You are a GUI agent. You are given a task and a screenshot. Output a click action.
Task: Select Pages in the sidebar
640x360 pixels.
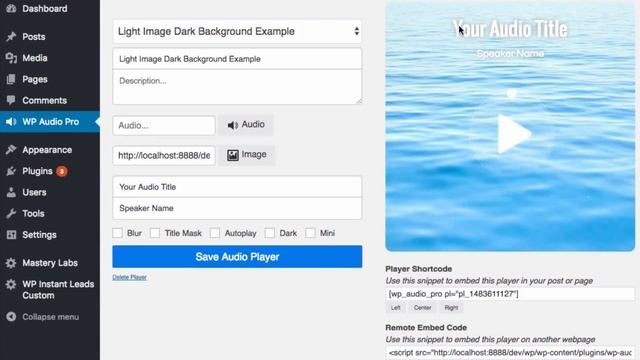point(35,79)
